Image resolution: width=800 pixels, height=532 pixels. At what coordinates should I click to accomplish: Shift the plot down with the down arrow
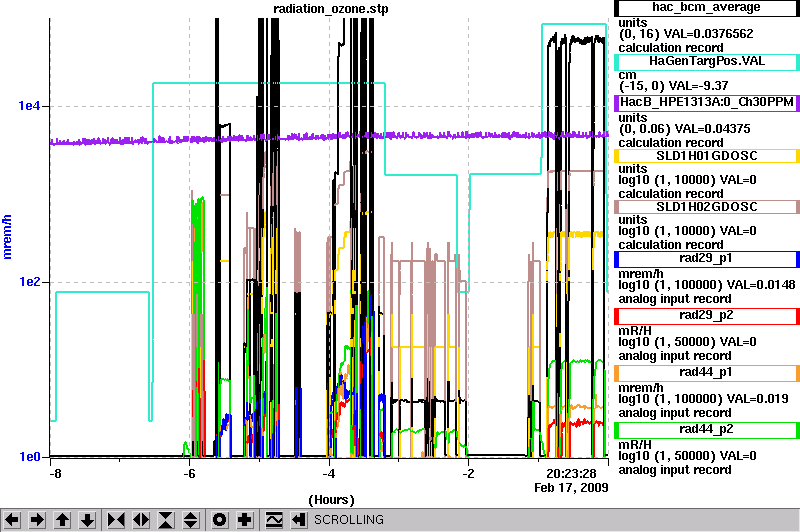pos(87,520)
